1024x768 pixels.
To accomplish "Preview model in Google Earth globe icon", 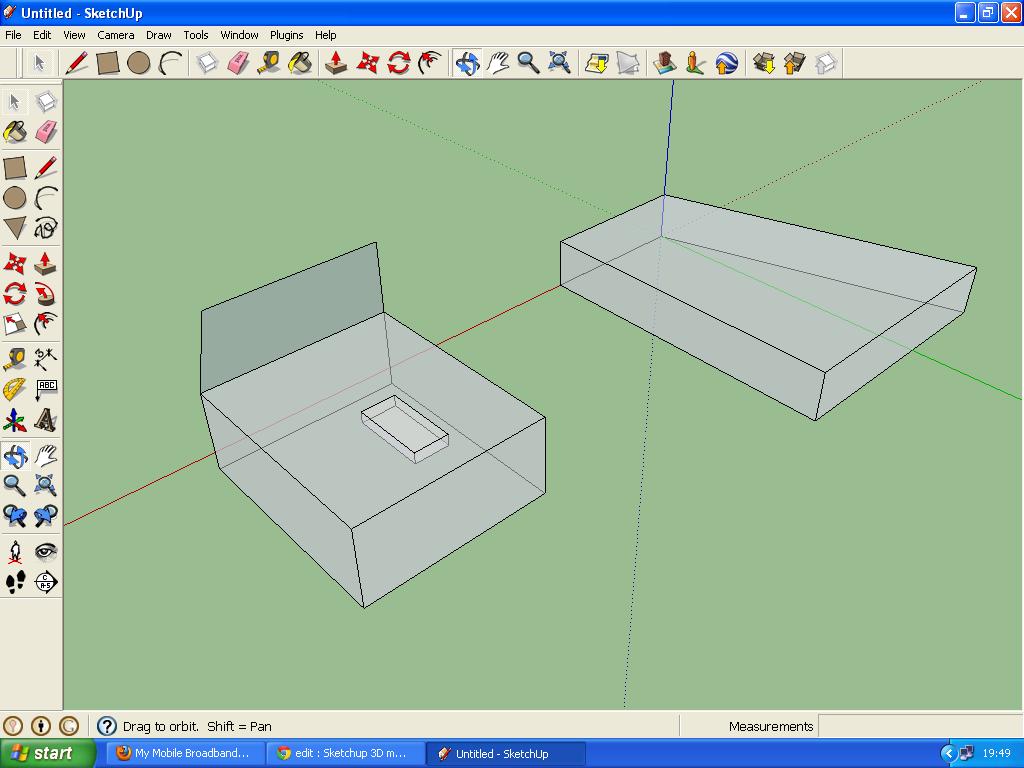I will pyautogui.click(x=727, y=63).
